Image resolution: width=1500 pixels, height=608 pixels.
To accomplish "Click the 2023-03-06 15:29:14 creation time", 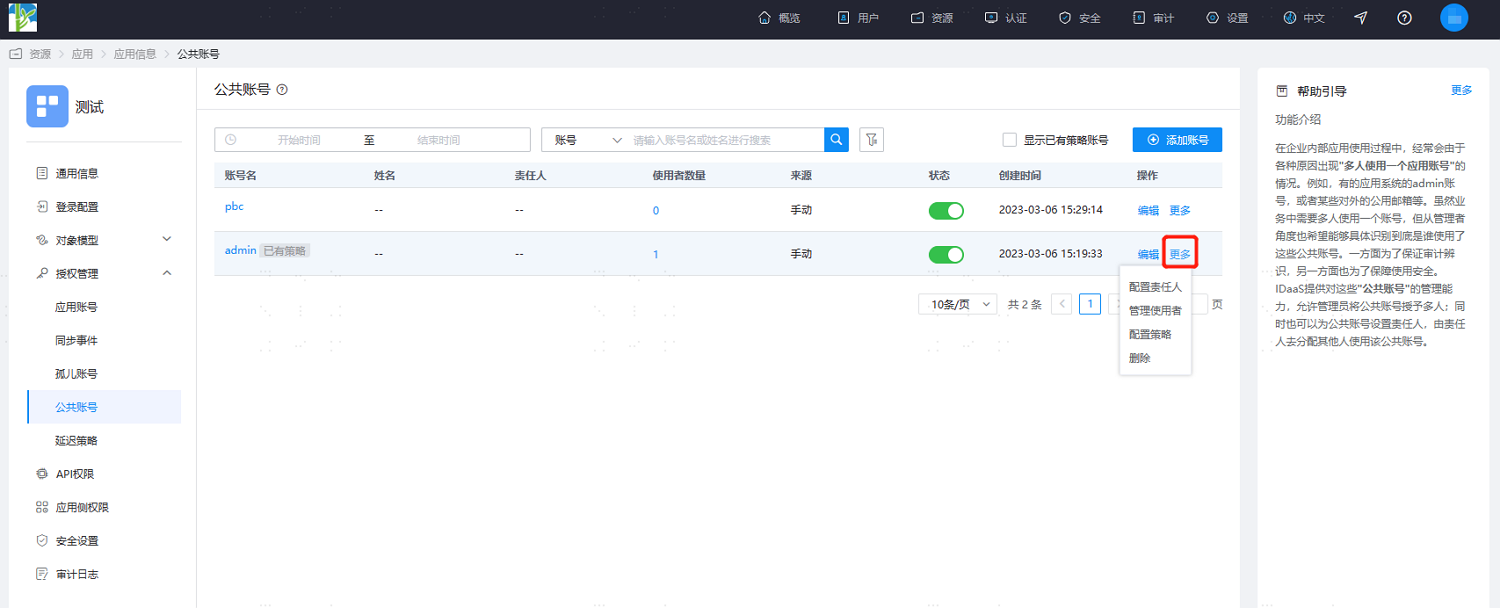I will point(1051,211).
